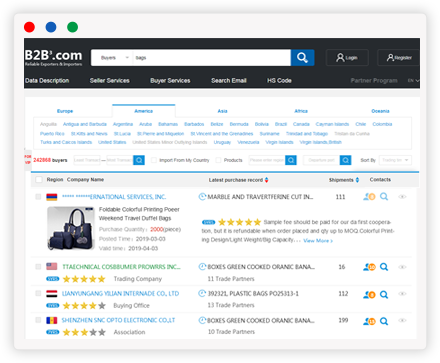Viewport: 440px width, 363px height.
Task: Check the Products checkbox
Action: (x=218, y=160)
